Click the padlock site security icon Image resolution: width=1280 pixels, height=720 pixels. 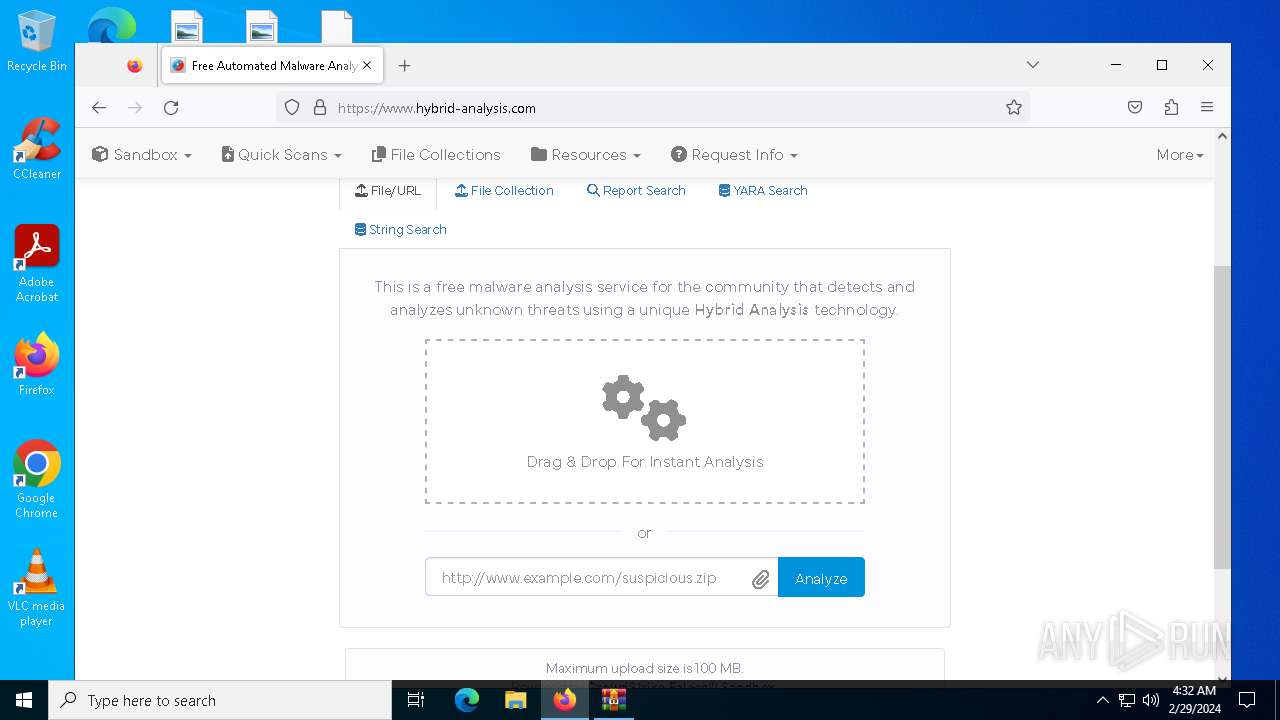pos(320,108)
